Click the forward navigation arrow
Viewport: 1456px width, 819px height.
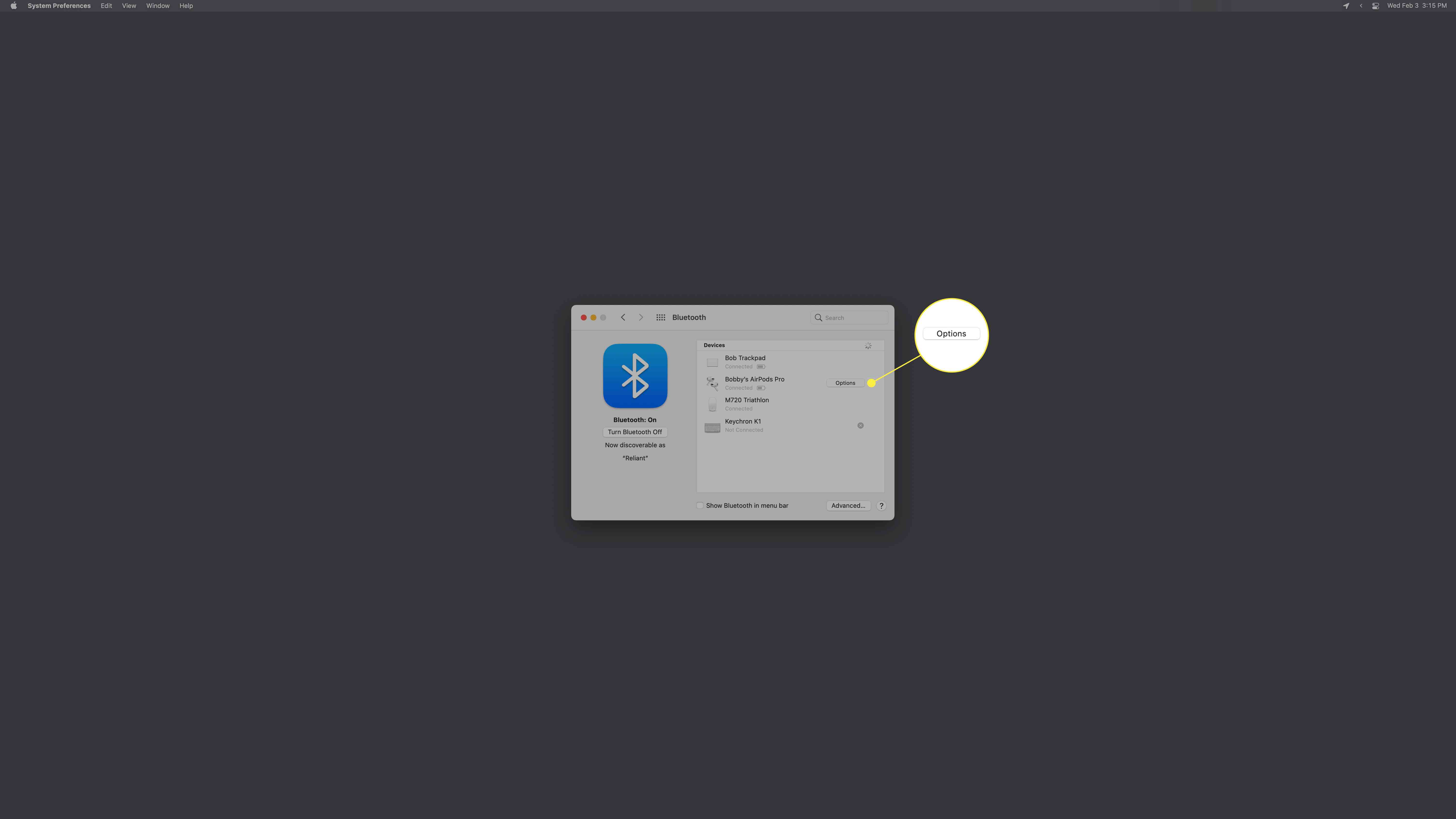(x=640, y=317)
